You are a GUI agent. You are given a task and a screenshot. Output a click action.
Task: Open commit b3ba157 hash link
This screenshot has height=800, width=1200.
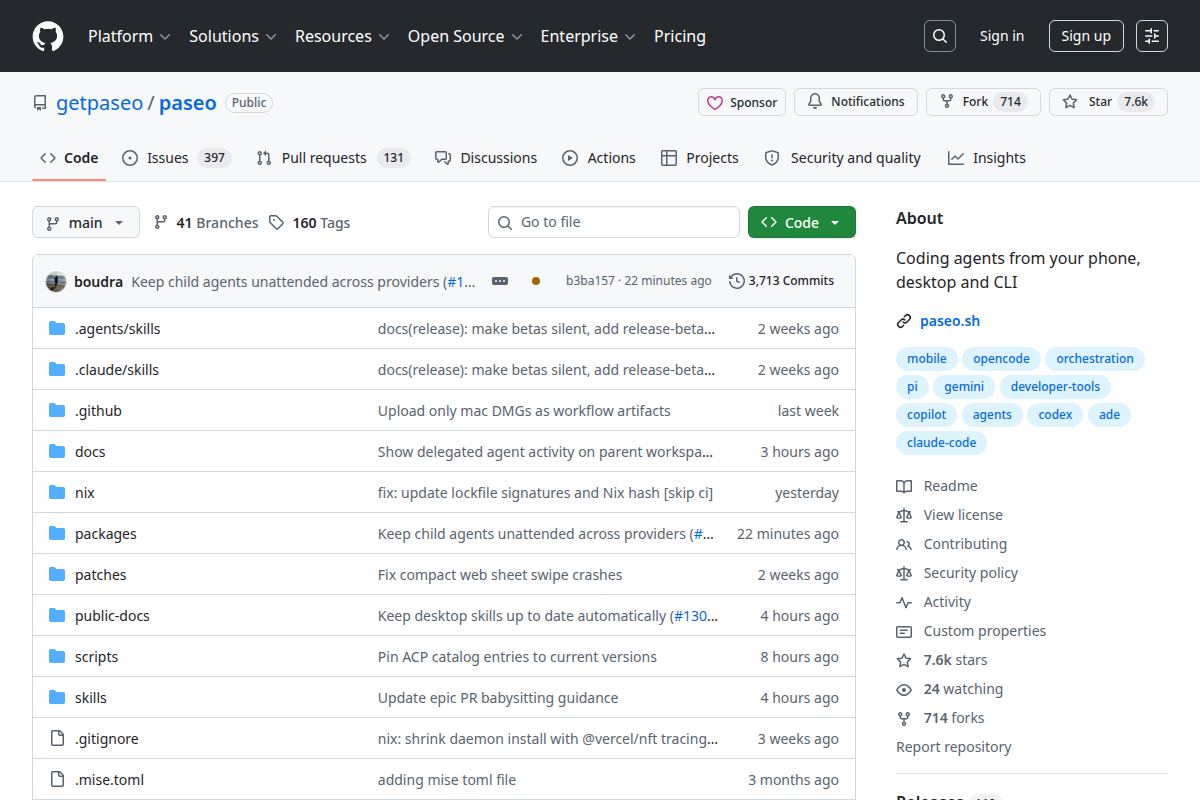590,281
